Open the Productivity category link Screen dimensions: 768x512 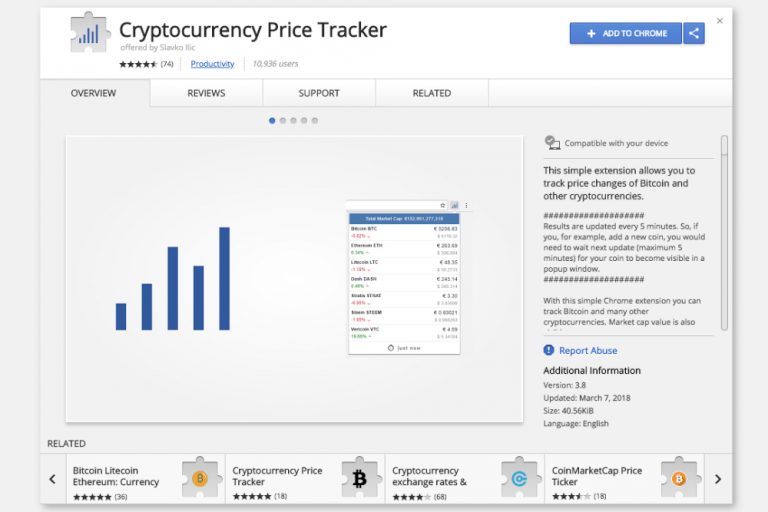tap(212, 64)
